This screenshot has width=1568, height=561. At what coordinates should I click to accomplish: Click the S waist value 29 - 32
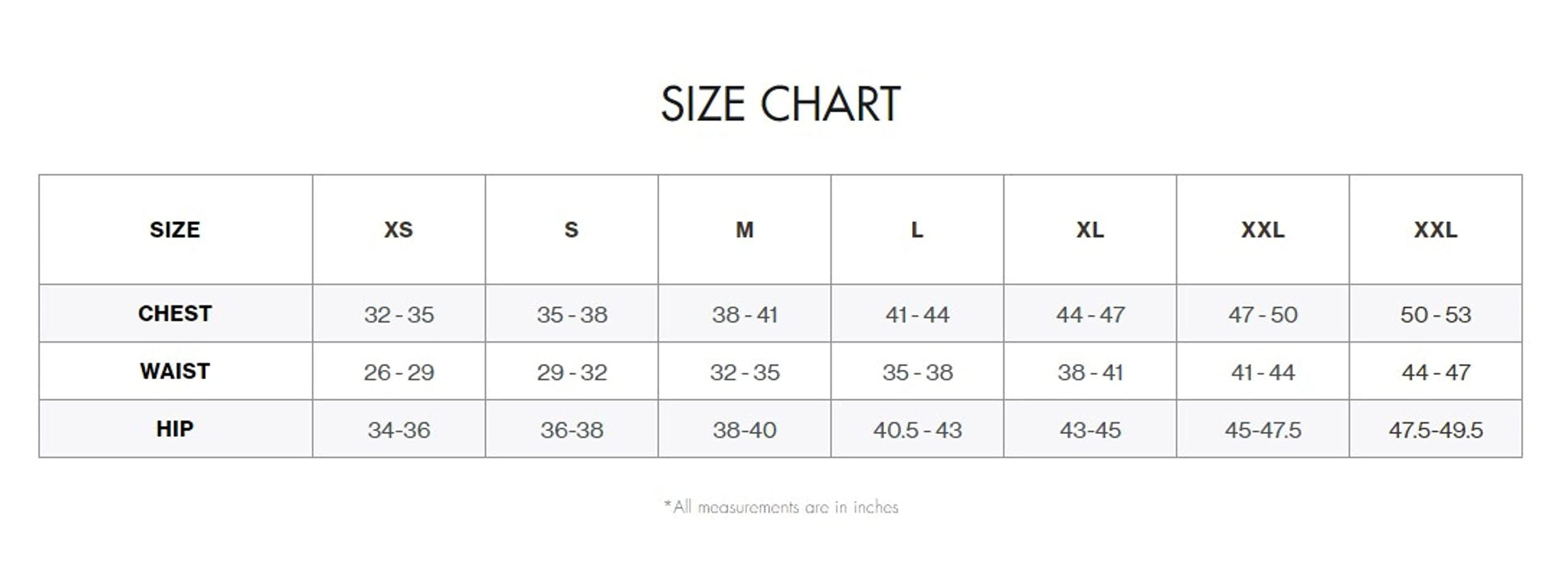pos(572,372)
